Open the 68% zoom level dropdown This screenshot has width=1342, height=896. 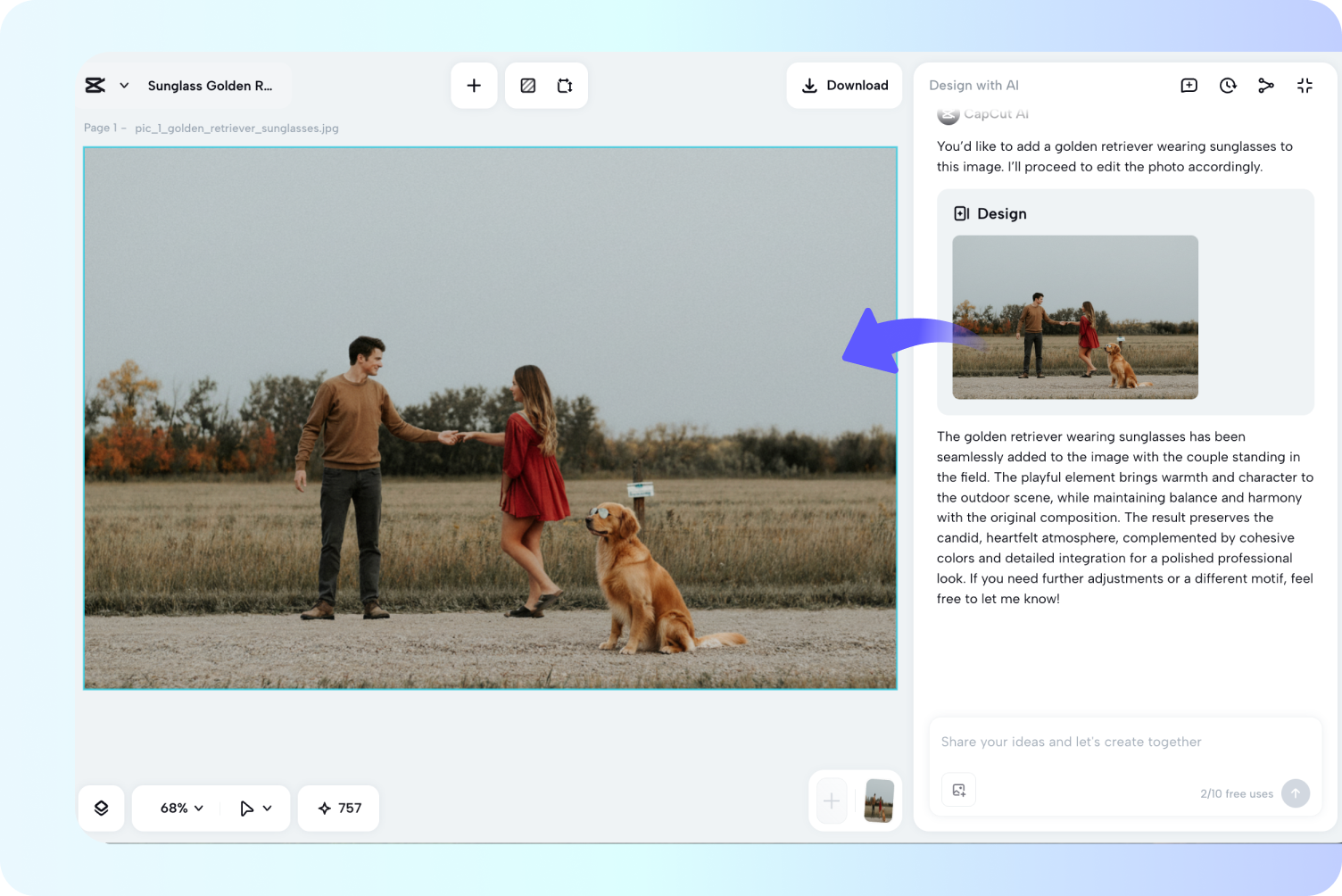[x=182, y=808]
